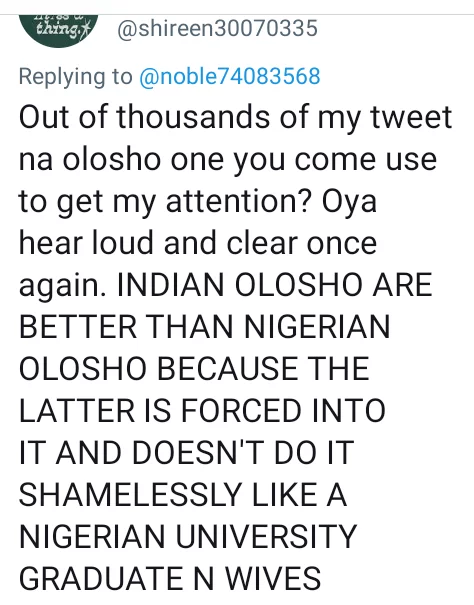Click the line 'to get my attention? Oya'
This screenshot has width=474, height=605.
[x=198, y=202]
